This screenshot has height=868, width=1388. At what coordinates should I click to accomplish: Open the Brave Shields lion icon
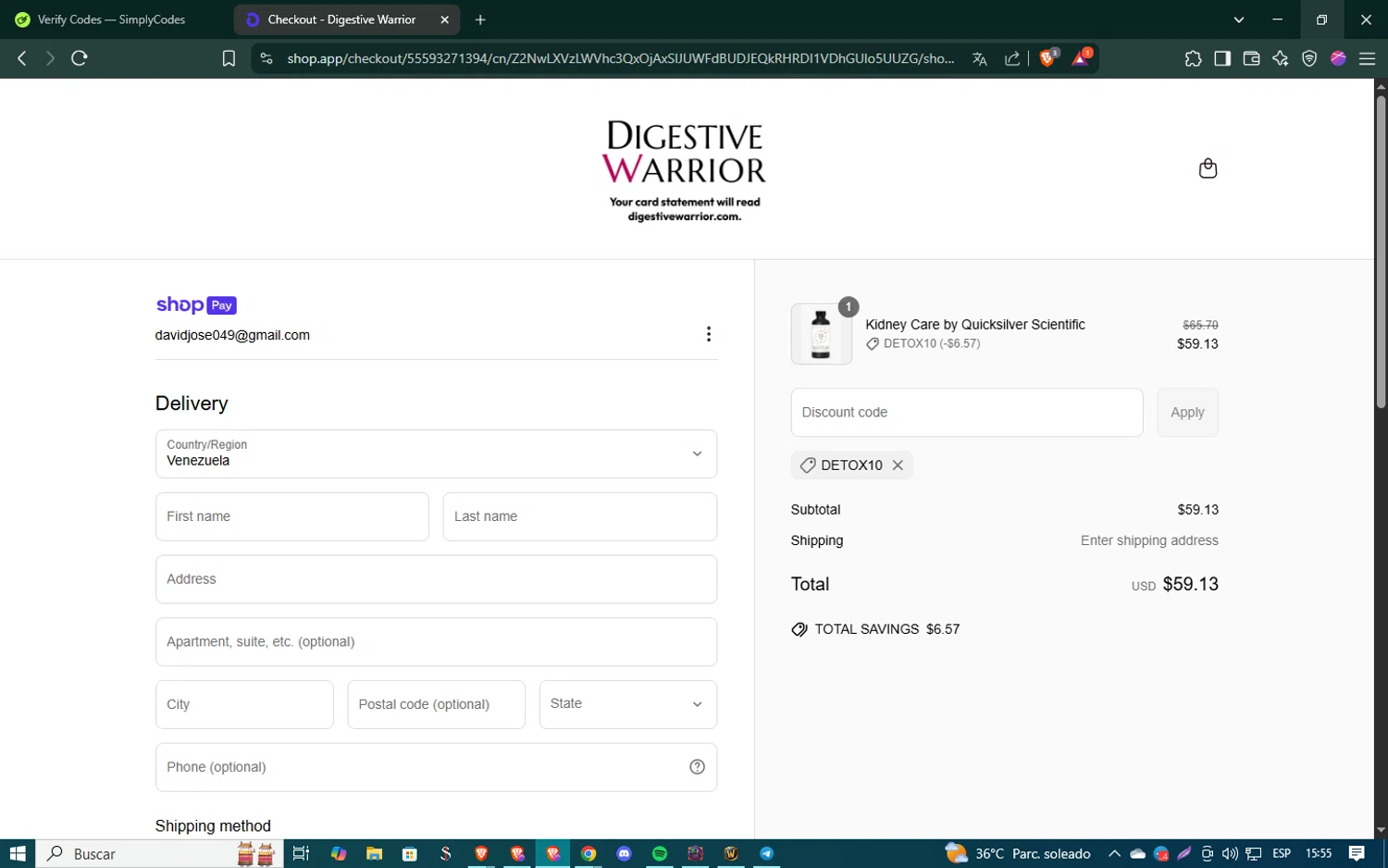click(x=1048, y=57)
